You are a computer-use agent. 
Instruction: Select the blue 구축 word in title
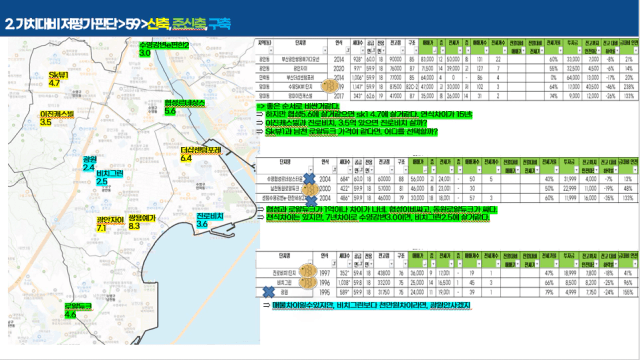(220, 24)
